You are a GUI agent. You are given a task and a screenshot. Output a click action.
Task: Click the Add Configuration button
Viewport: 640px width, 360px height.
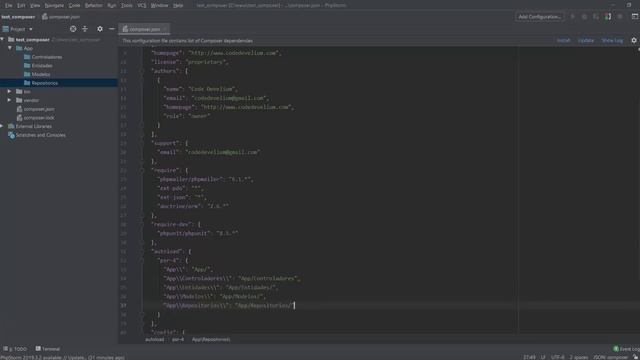point(540,17)
